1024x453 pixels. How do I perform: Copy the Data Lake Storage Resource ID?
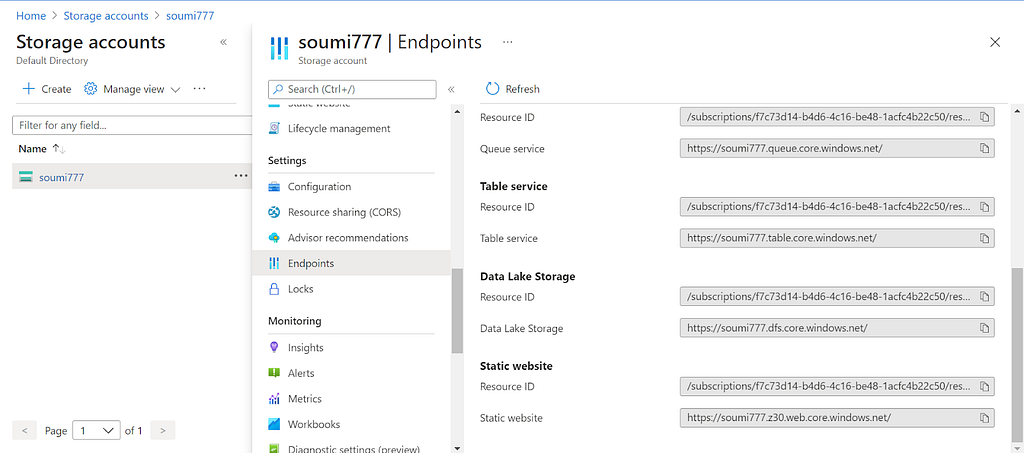click(x=984, y=297)
